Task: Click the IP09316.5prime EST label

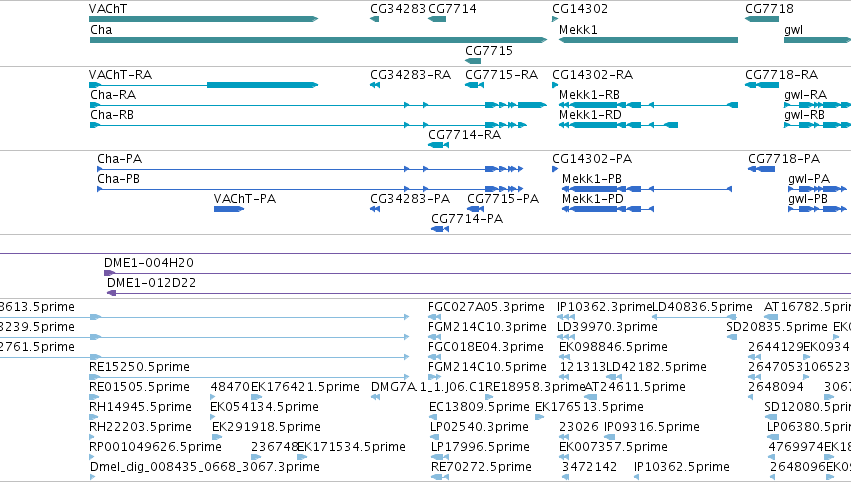Action: pyautogui.click(x=652, y=427)
